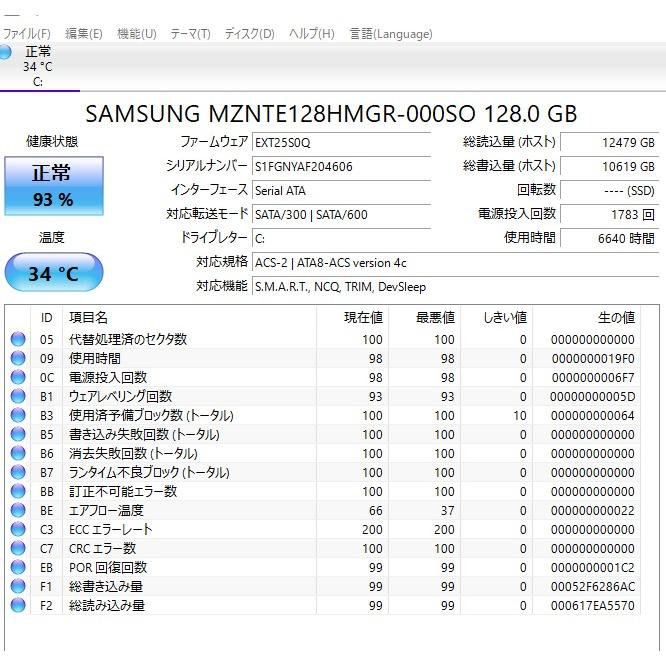Click status icon for B1 ウェアレベリング回数
The height and width of the screenshot is (666, 666).
[18, 396]
